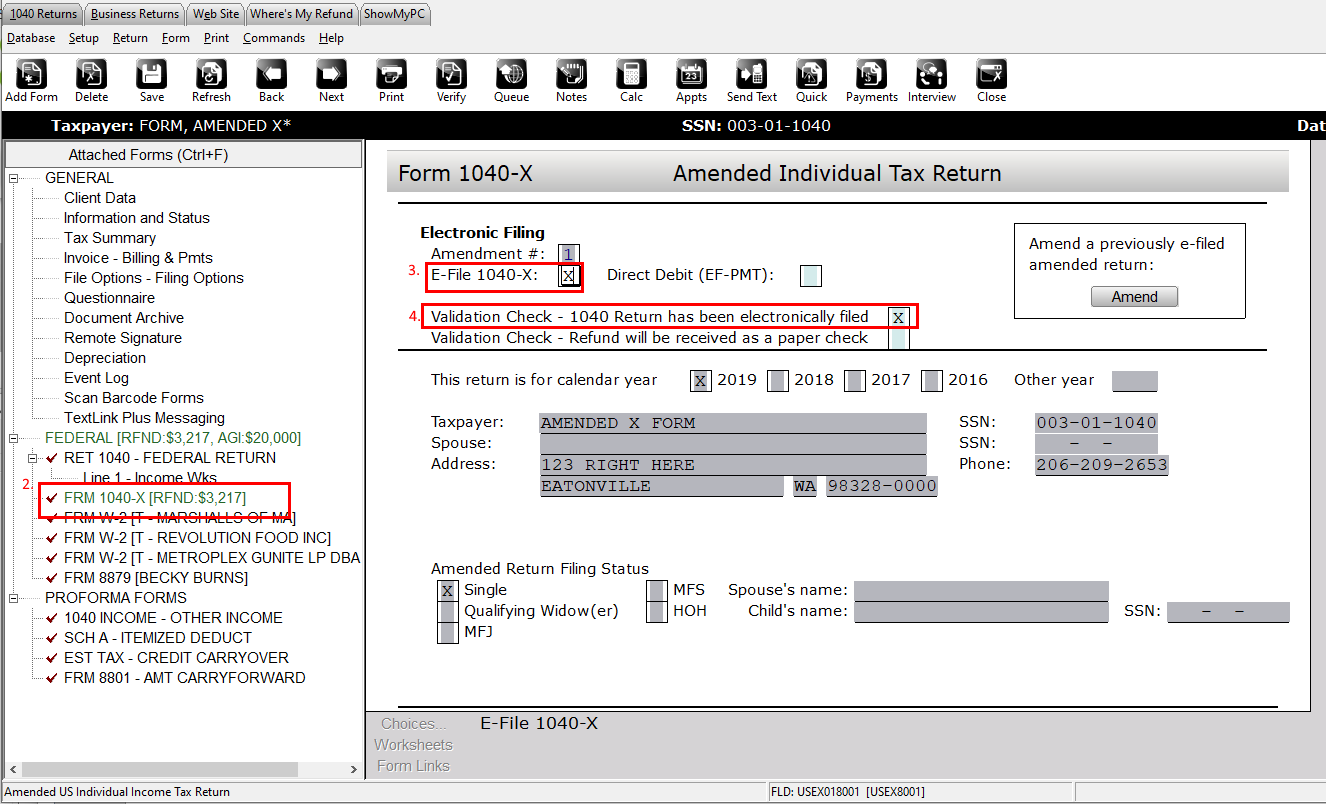The width and height of the screenshot is (1342, 804).
Task: Click the Add Form toolbar icon
Action: (x=31, y=75)
